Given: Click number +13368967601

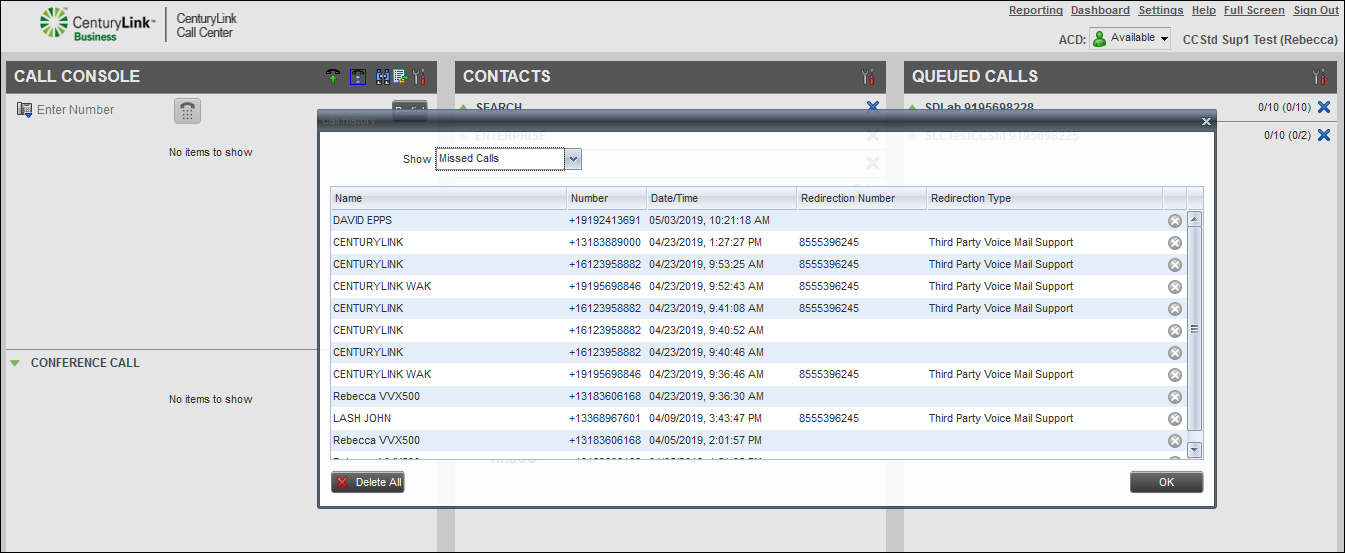Looking at the screenshot, I should [605, 418].
